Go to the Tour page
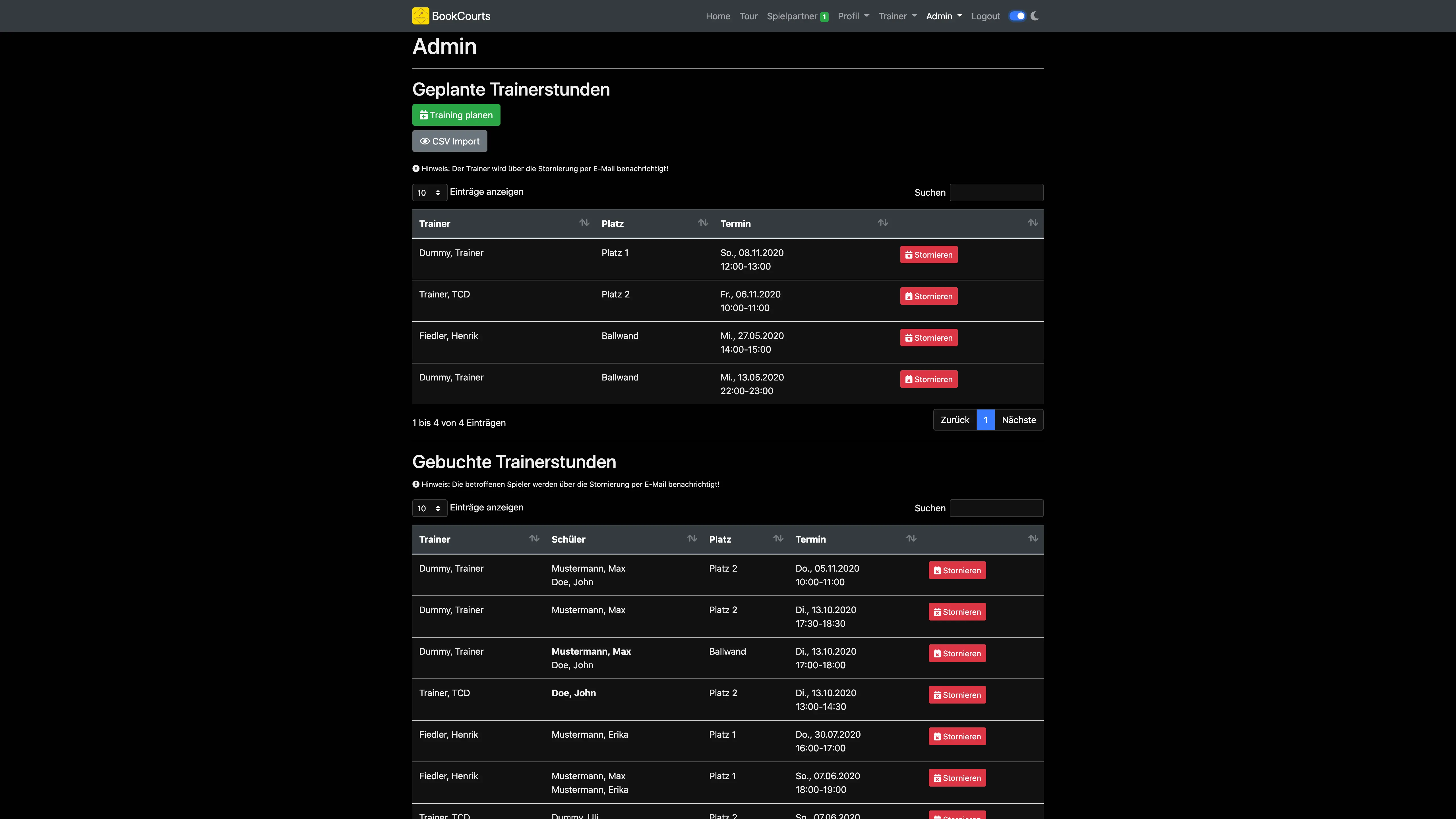Screen dimensions: 1456x819 point(748,16)
